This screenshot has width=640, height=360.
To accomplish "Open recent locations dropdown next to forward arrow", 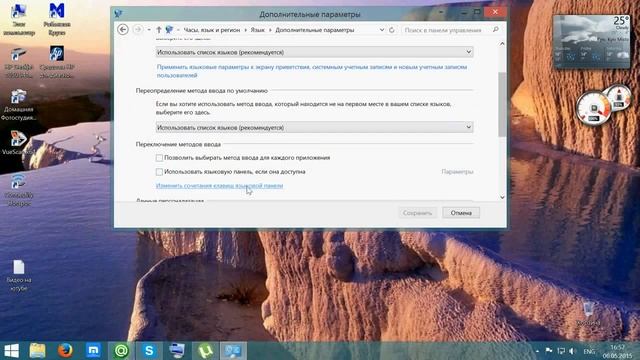I will (149, 30).
